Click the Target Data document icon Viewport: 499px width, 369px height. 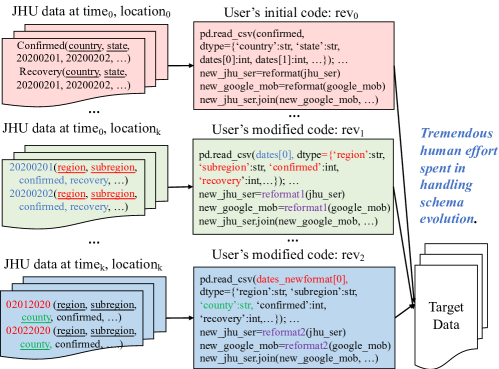(451, 305)
